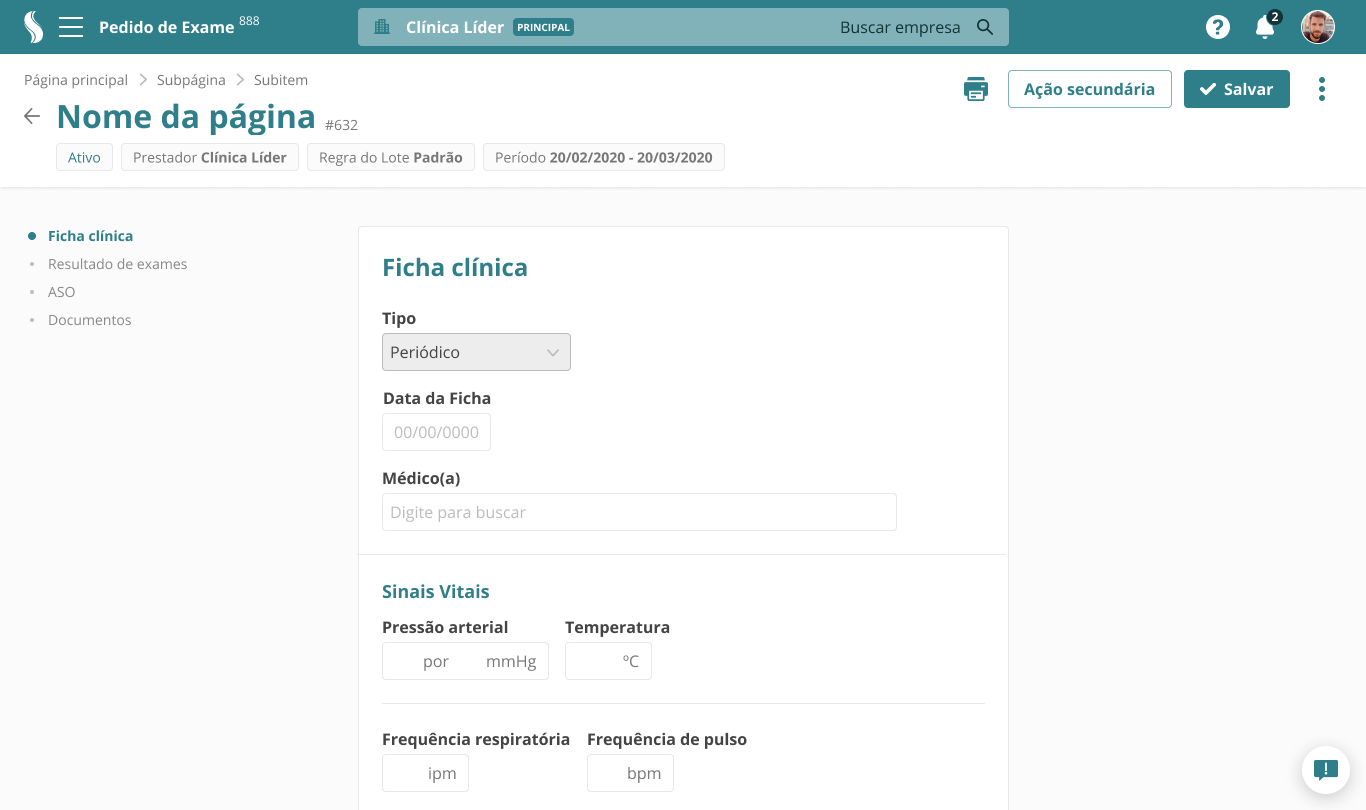Viewport: 1366px width, 810px height.
Task: Open the feedback chat bubble icon
Action: tap(1326, 770)
